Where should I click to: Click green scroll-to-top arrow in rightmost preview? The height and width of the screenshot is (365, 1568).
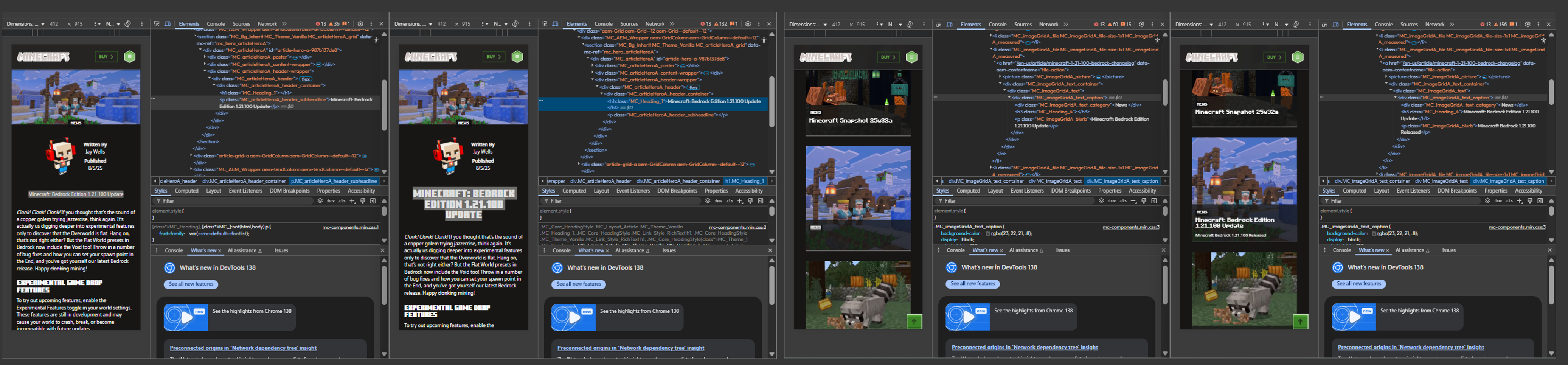point(1300,321)
